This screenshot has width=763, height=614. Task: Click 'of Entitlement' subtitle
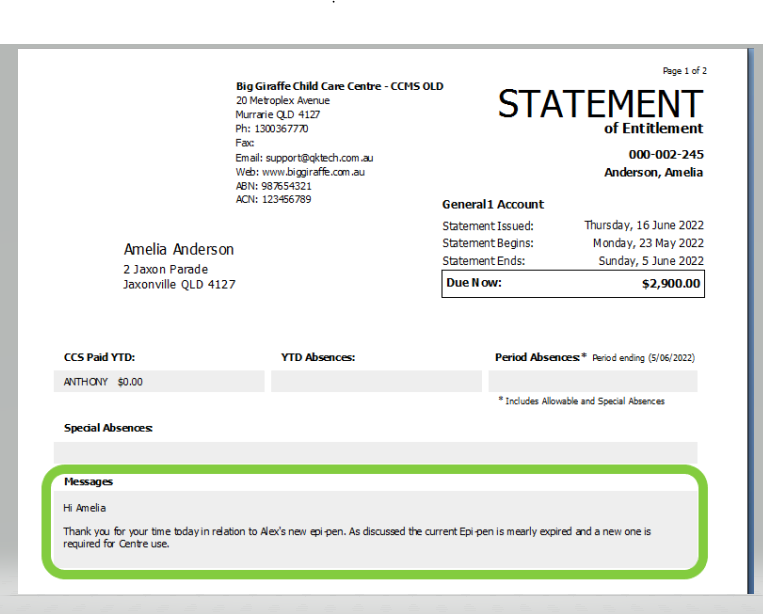click(654, 128)
